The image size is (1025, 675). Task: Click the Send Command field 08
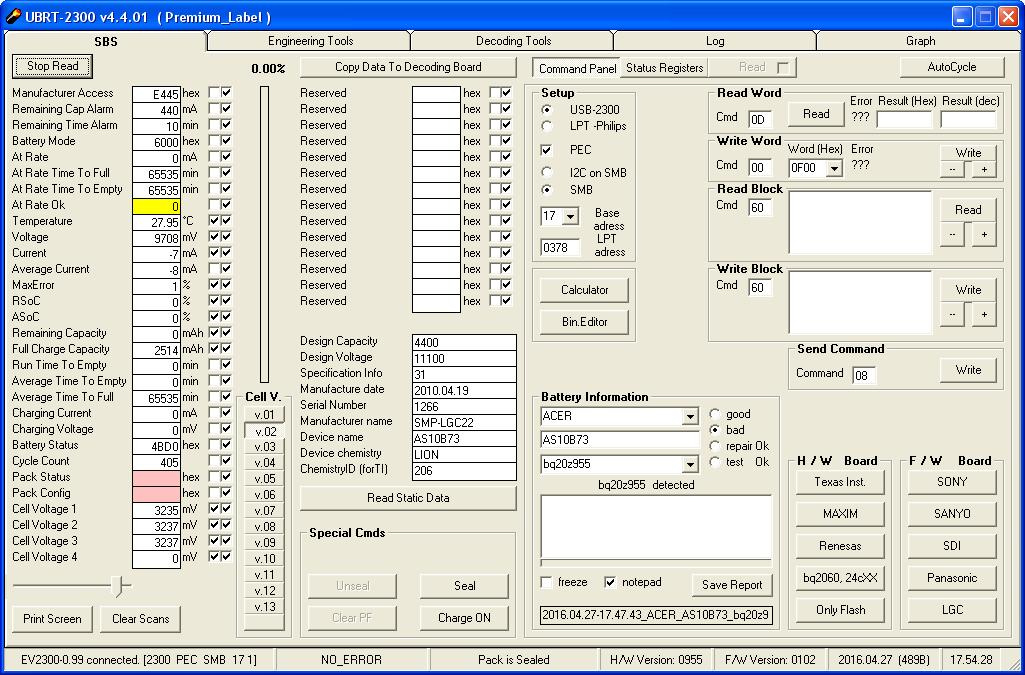point(864,375)
